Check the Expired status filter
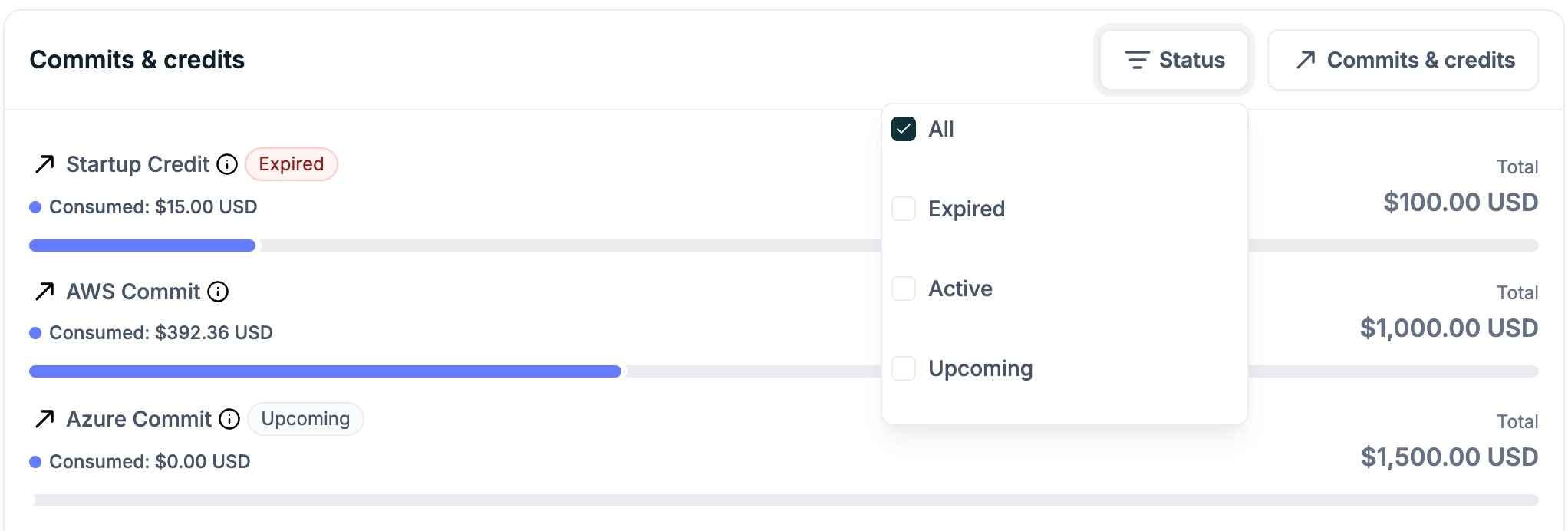The height and width of the screenshot is (531, 1568). 904,209
